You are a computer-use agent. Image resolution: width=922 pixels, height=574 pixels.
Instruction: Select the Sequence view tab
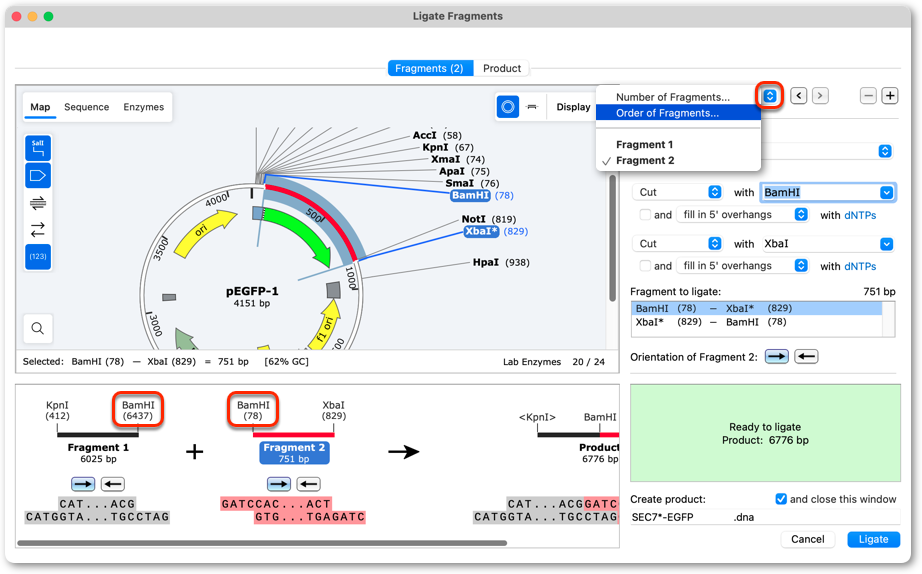86,106
